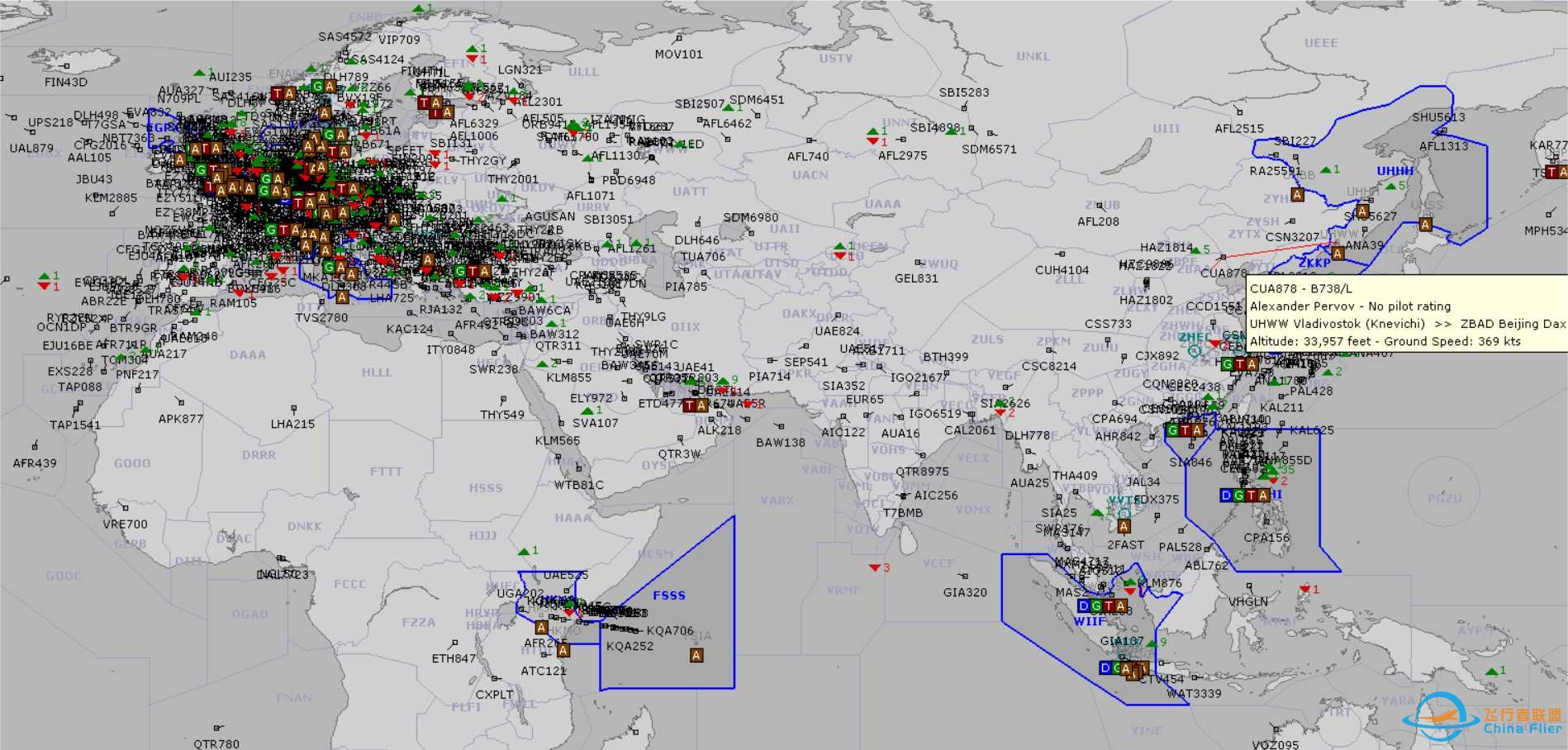This screenshot has width=1568, height=750.
Task: Select aircraft label VRE700
Action: [x=125, y=525]
